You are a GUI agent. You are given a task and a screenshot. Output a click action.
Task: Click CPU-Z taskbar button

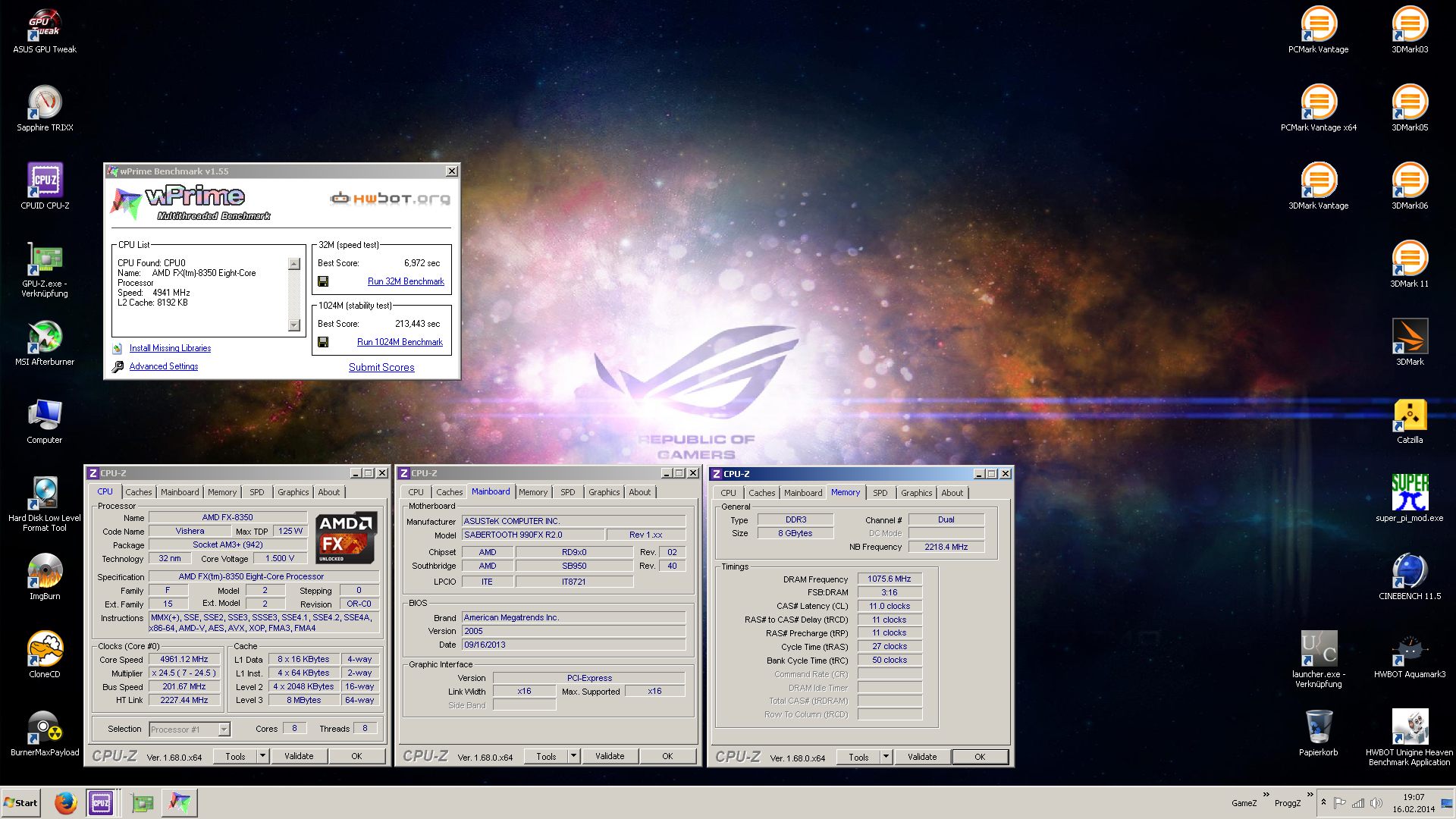101,802
